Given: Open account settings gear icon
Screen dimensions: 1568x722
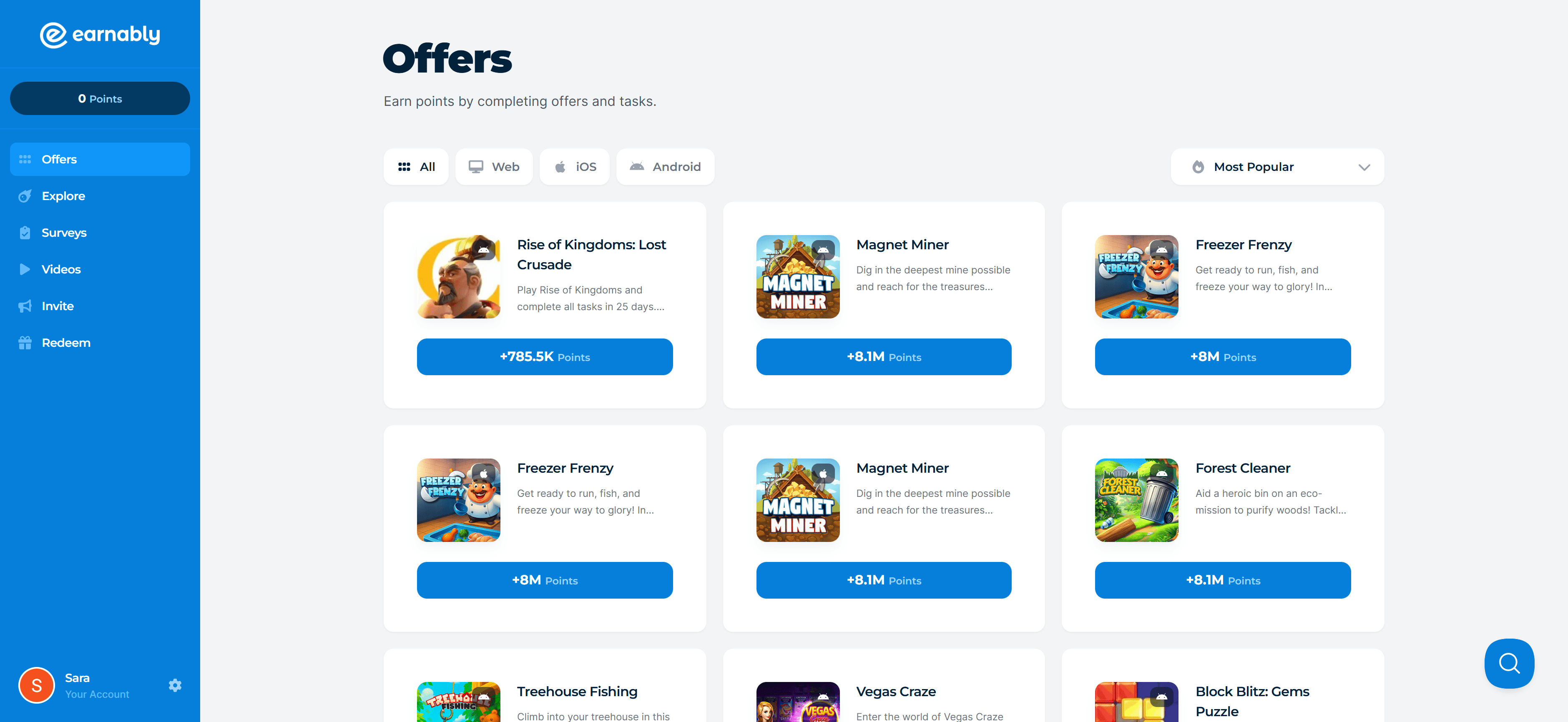Looking at the screenshot, I should (175, 685).
